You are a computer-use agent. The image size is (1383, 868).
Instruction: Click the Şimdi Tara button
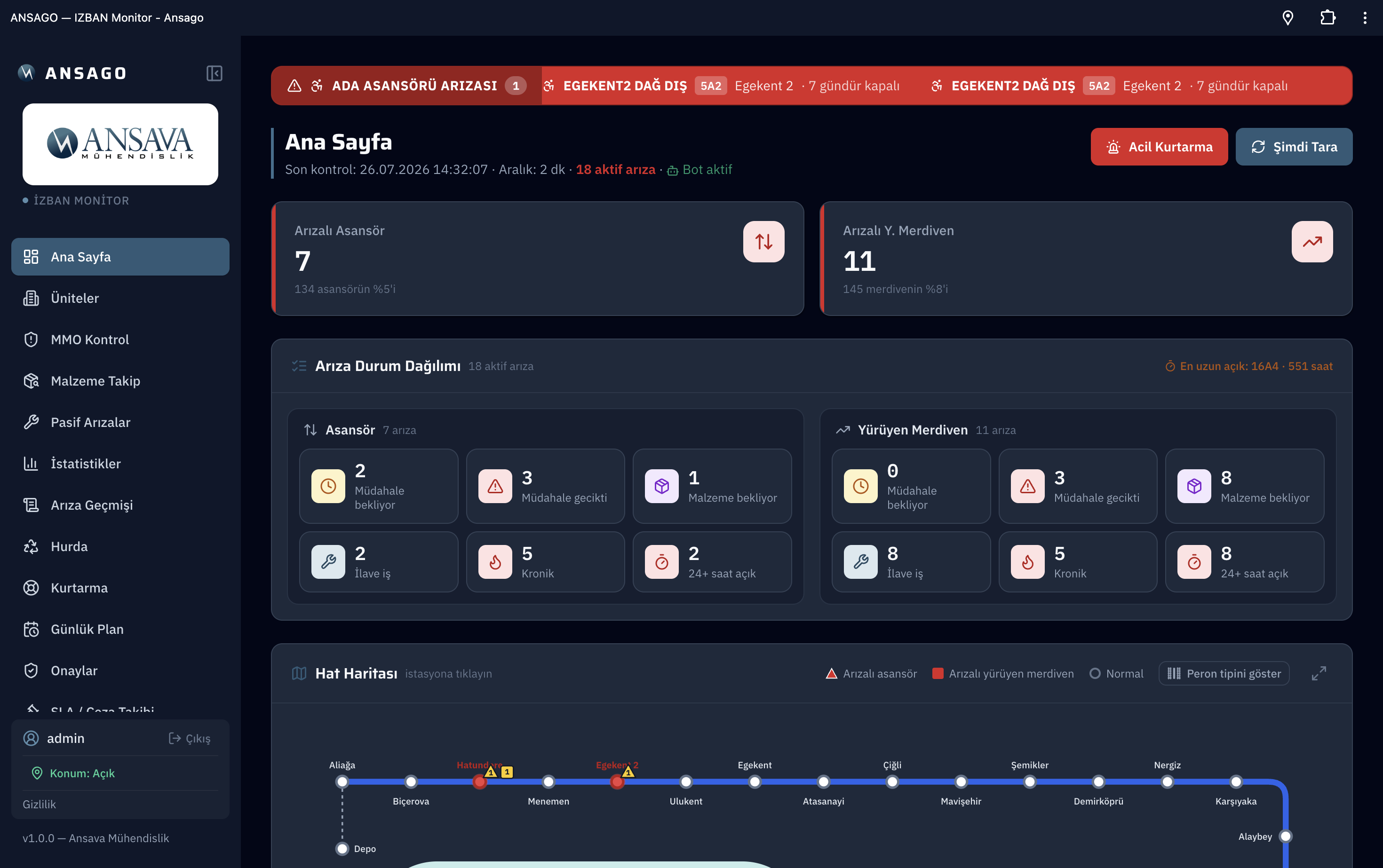pos(1294,147)
